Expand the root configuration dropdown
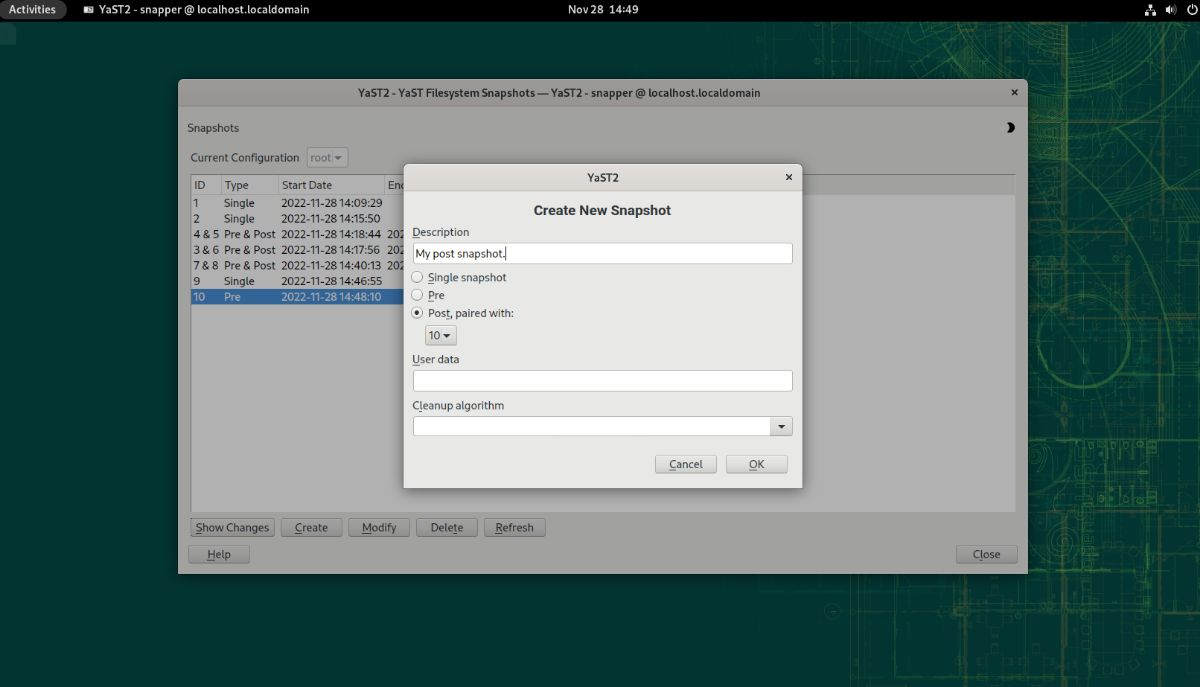 coord(326,157)
